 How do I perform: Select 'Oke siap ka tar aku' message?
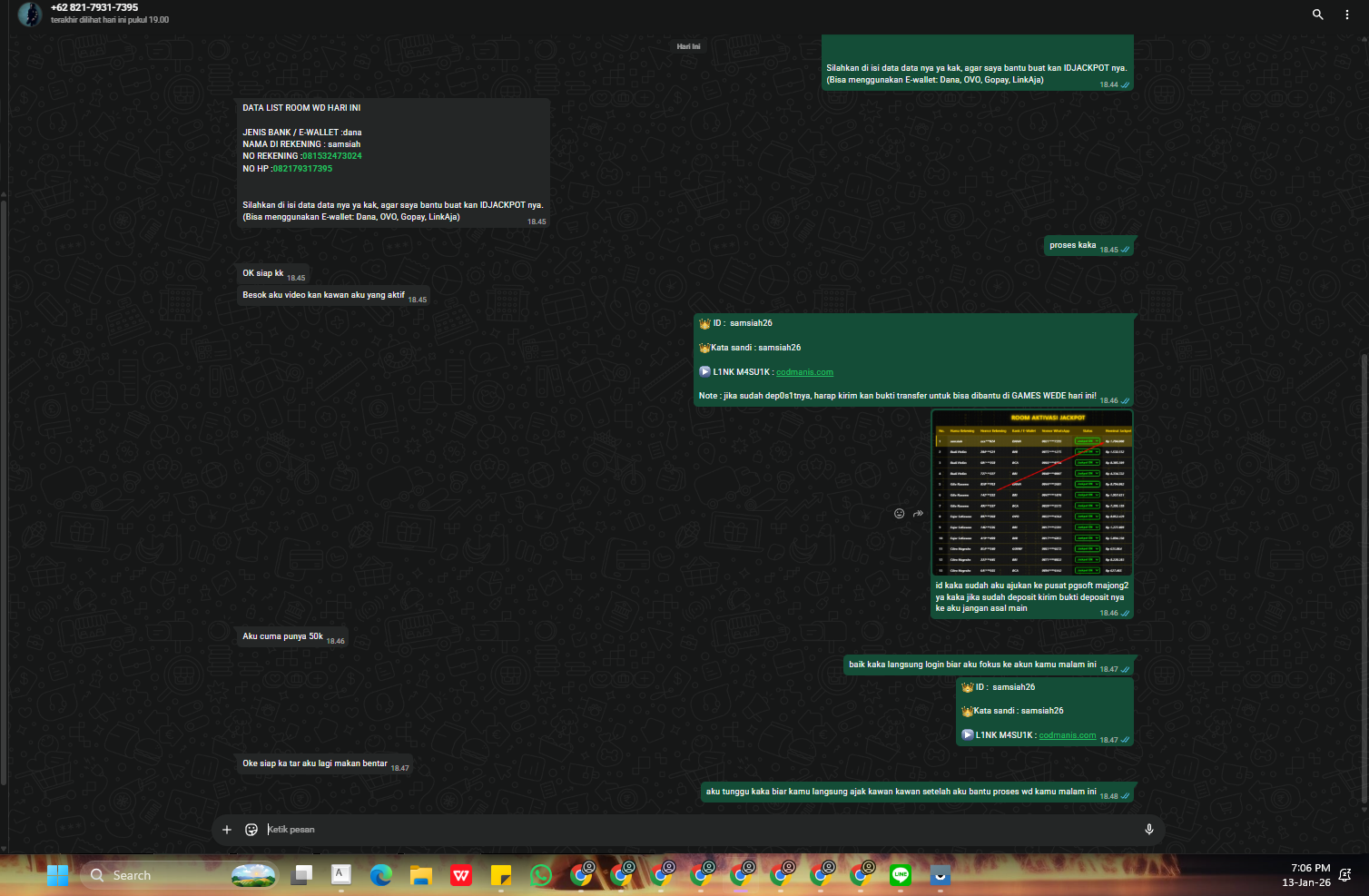click(x=325, y=763)
